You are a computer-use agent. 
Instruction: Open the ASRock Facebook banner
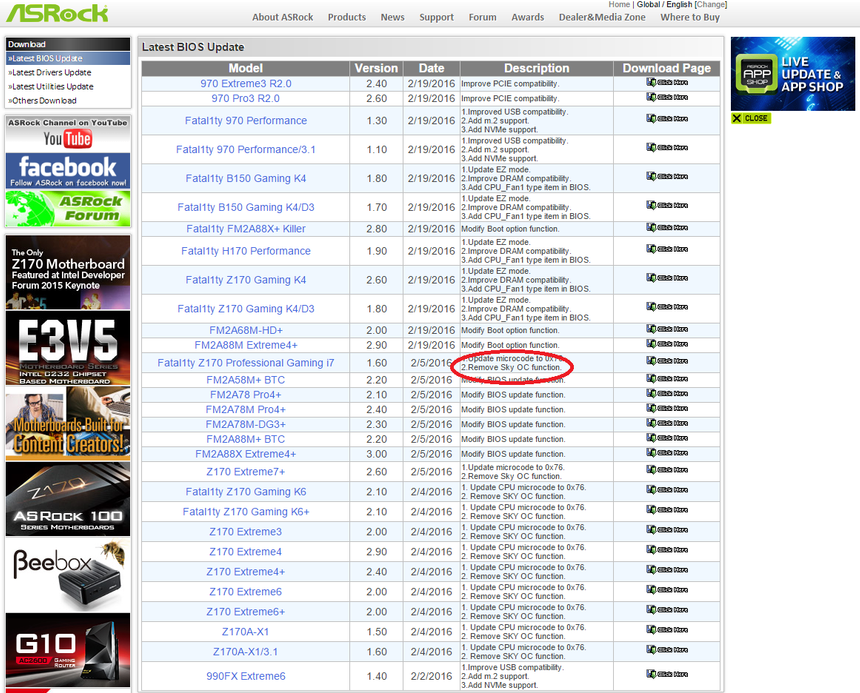coord(68,170)
